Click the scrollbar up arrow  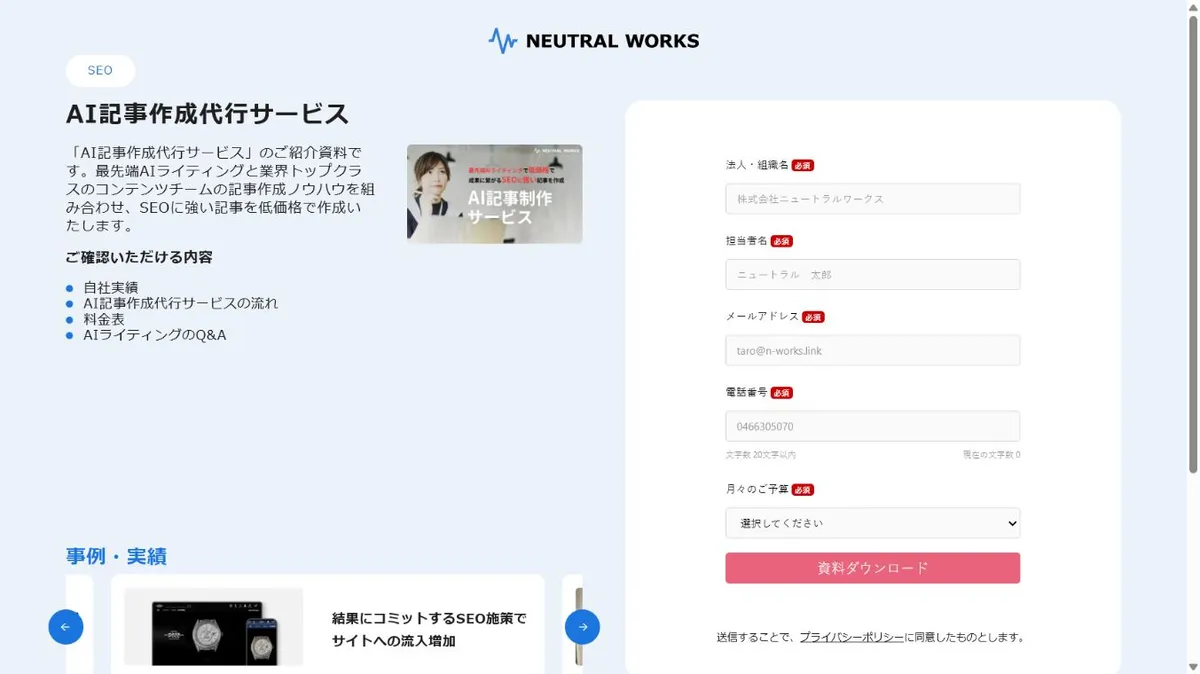(x=1192, y=7)
